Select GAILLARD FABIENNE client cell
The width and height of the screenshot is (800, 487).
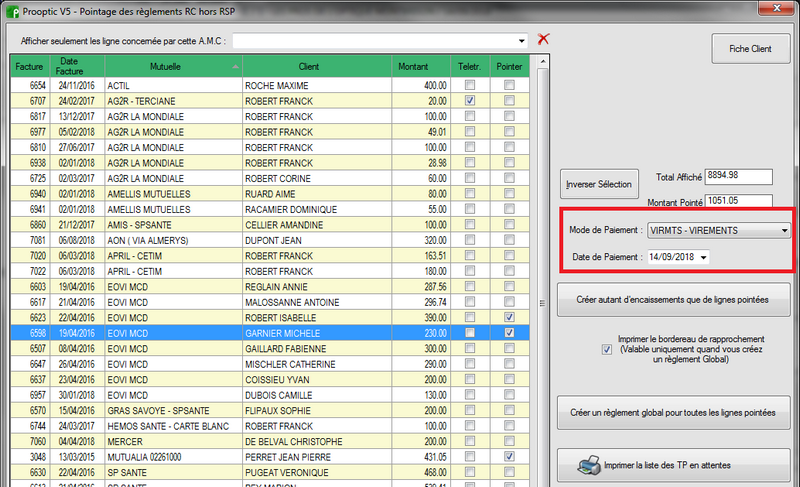click(317, 349)
